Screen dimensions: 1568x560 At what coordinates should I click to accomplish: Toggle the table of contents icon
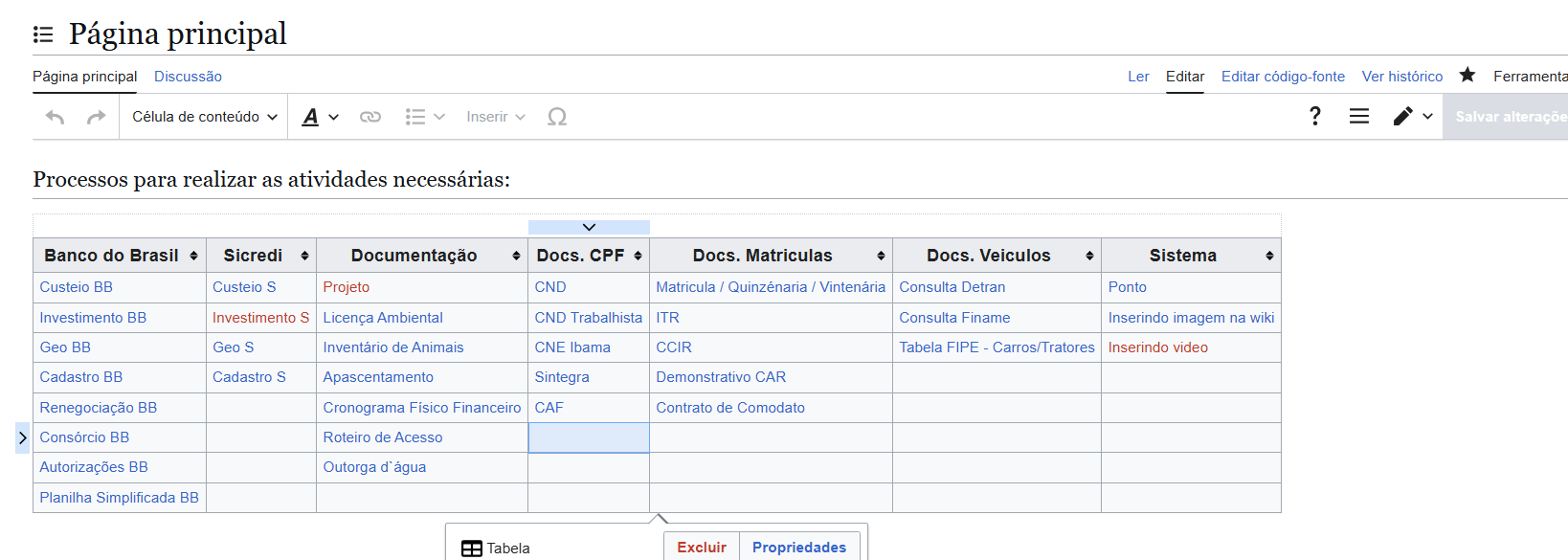43,34
